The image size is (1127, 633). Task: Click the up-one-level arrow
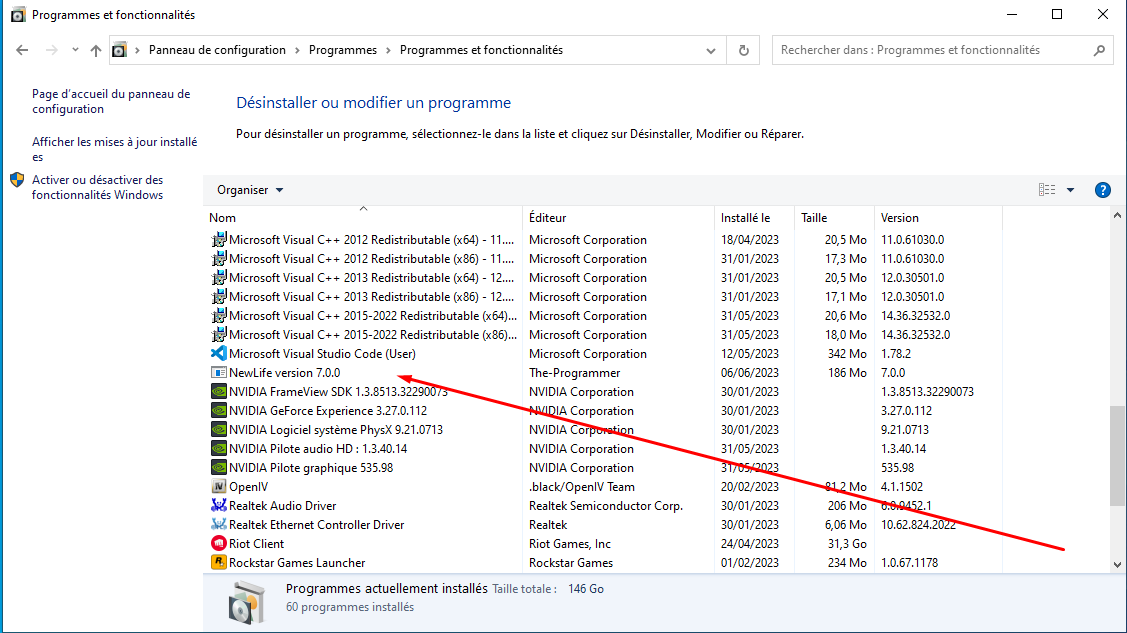coord(96,50)
